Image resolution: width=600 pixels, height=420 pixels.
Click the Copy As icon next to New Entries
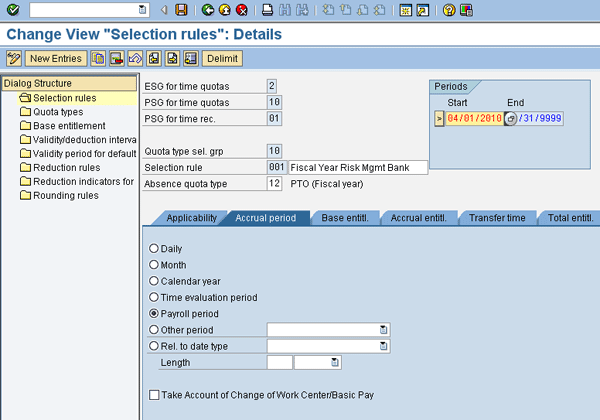coord(99,59)
